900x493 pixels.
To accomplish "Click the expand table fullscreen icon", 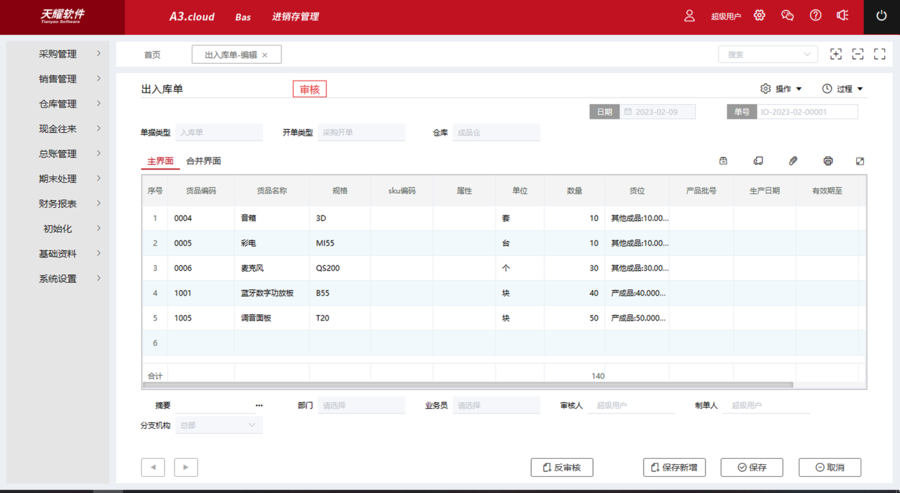I will [860, 161].
